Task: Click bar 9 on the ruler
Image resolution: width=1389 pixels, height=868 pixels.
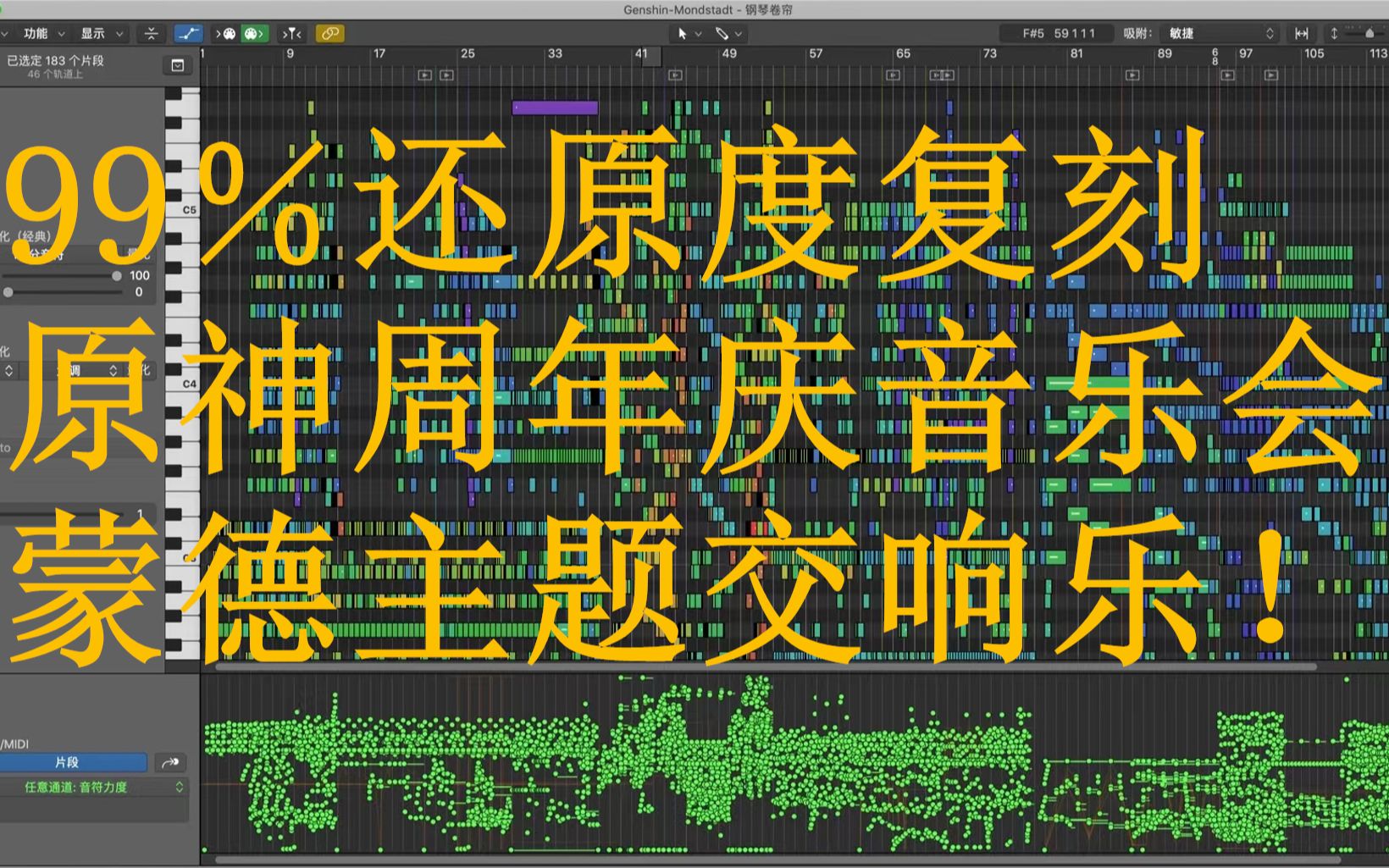Action: [291, 53]
